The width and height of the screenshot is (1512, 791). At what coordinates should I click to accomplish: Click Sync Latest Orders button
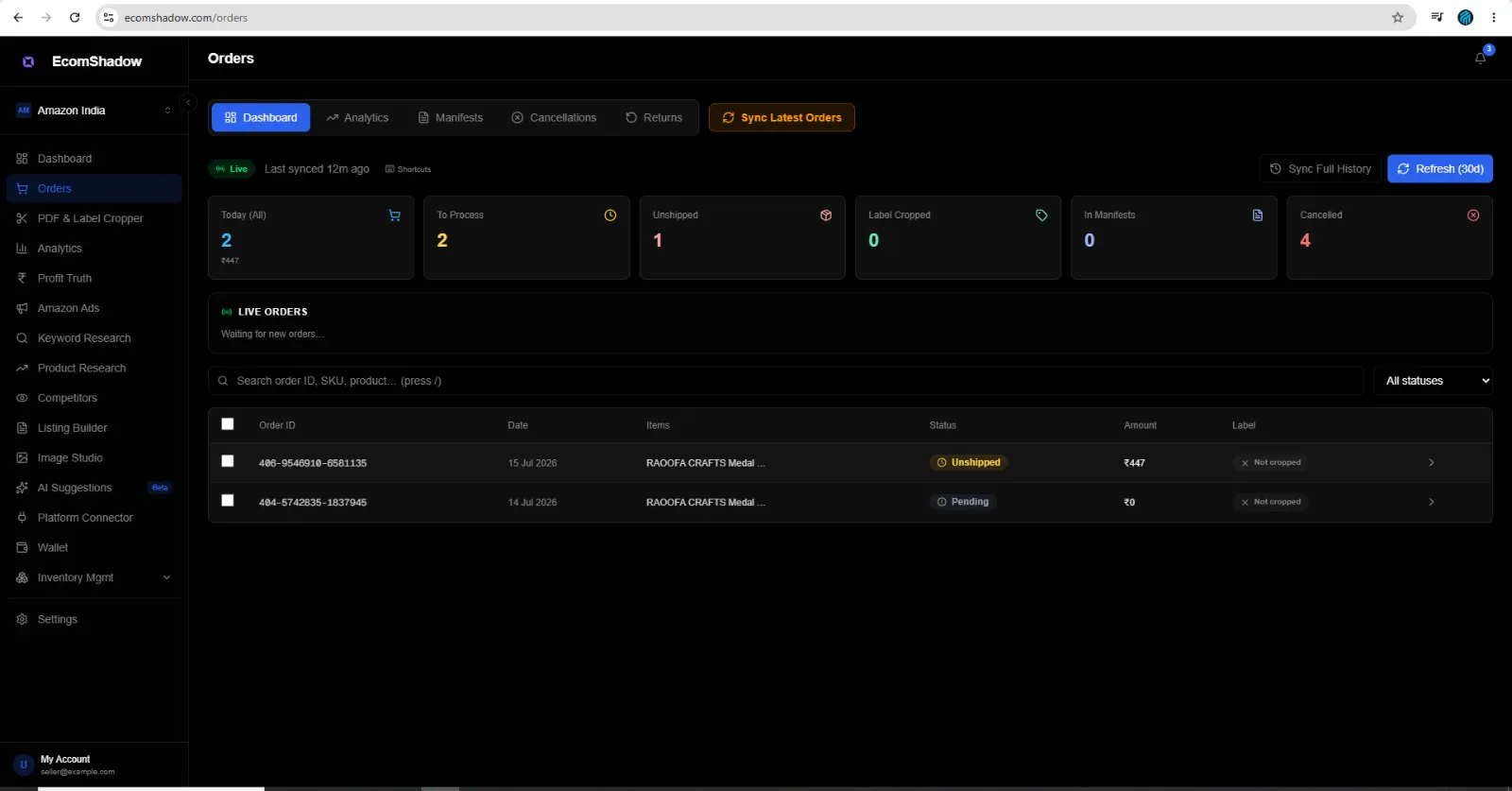[782, 118]
